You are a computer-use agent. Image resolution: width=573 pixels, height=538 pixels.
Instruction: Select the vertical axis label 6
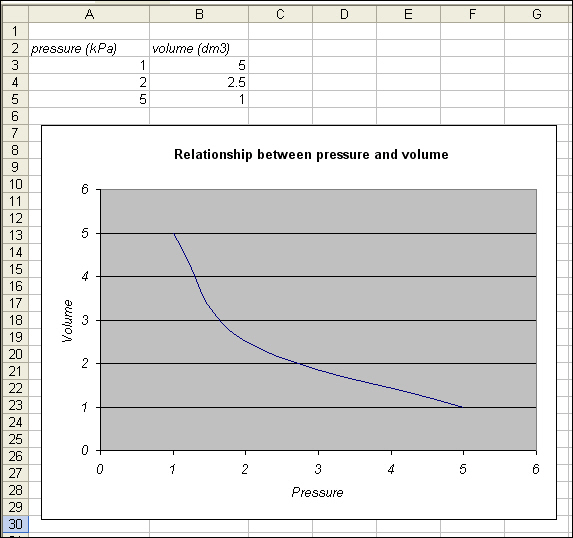click(x=85, y=189)
